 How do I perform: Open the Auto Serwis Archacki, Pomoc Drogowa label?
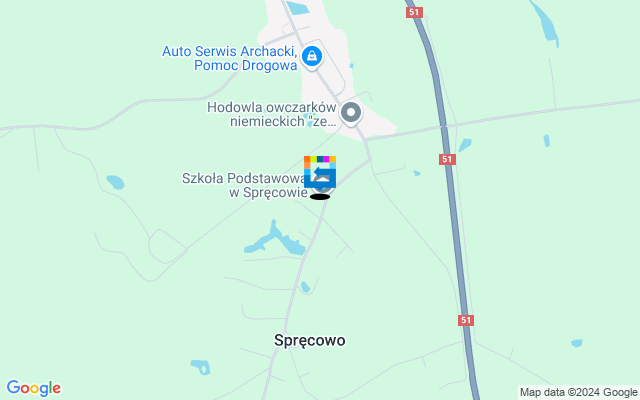point(229,58)
